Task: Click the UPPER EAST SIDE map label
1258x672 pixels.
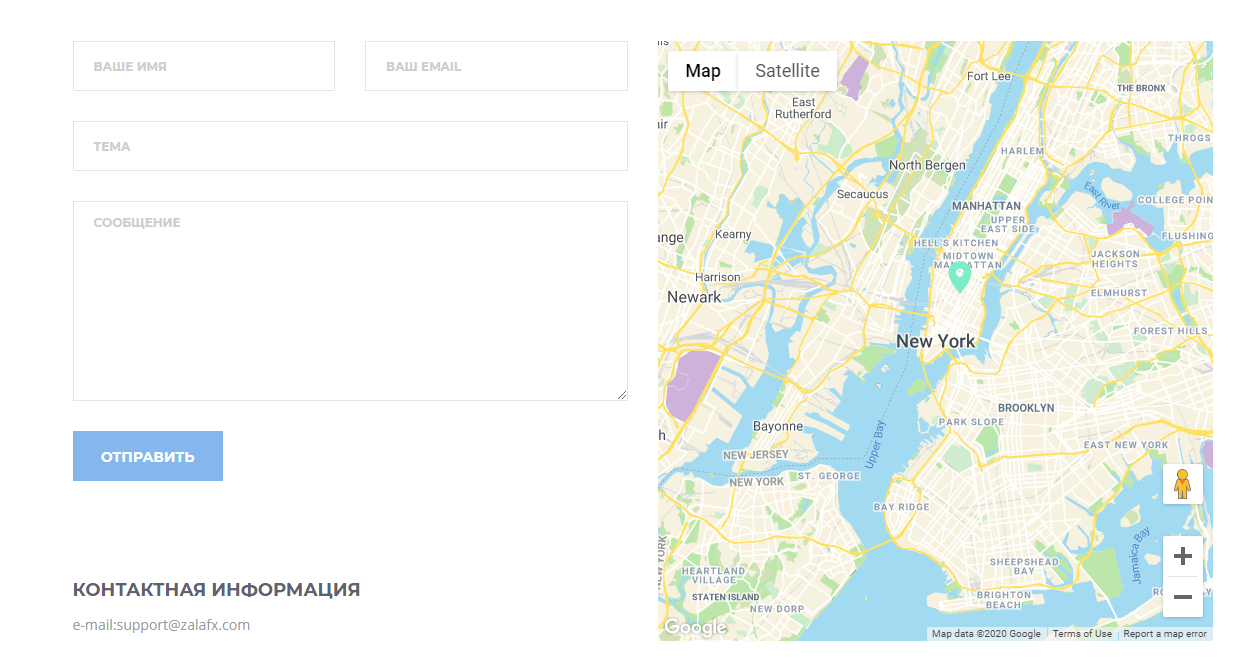Action: tap(1007, 224)
